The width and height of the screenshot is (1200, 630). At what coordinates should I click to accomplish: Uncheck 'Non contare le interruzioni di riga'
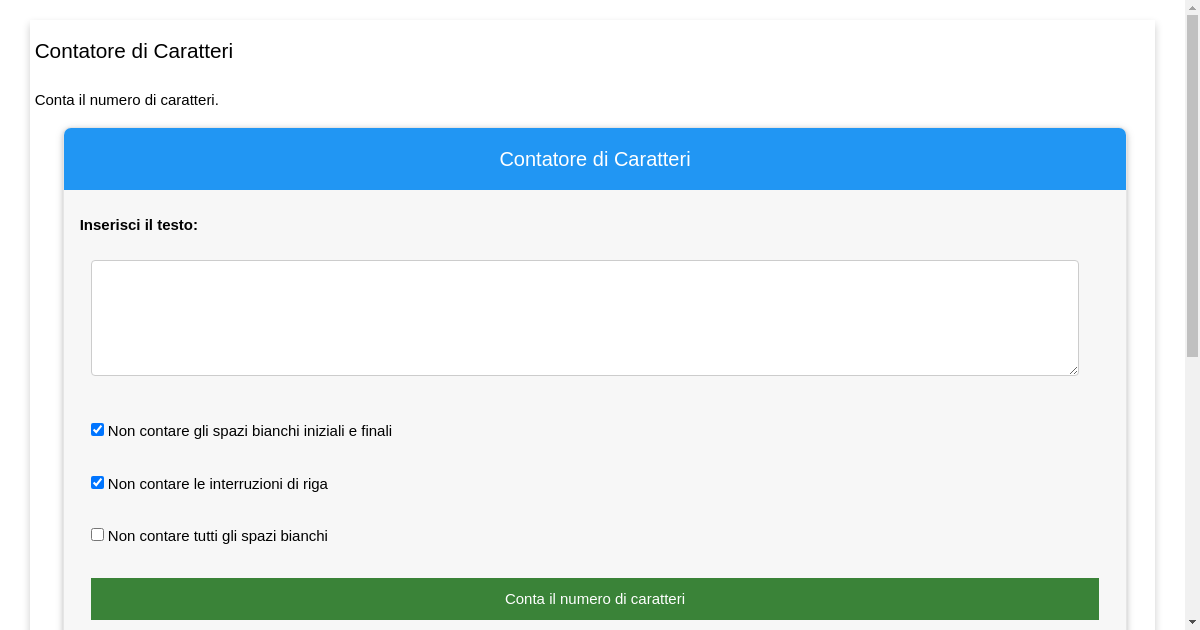(97, 481)
